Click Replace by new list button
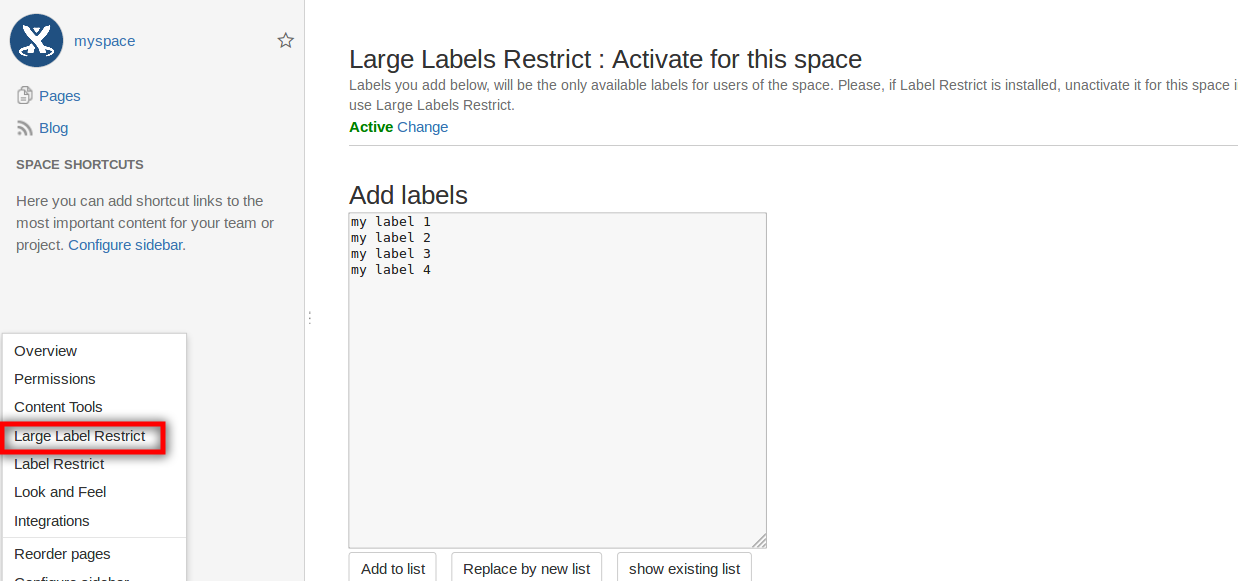Viewport: 1238px width, 581px height. click(527, 568)
